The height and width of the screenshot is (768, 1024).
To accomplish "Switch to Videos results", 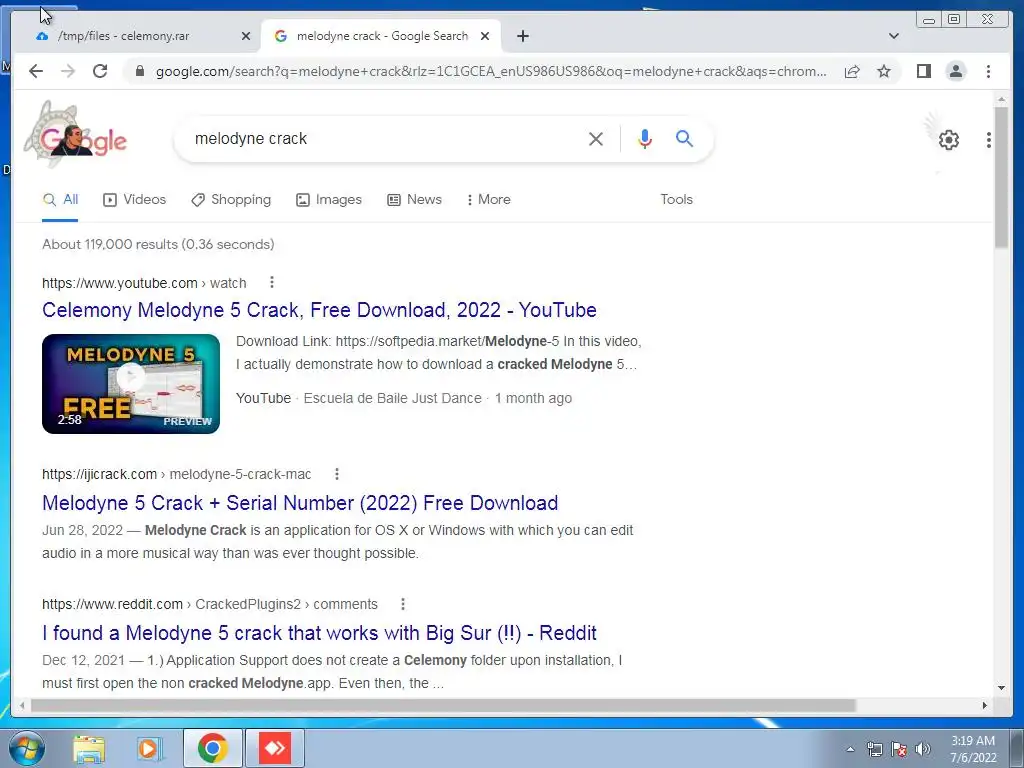I will coord(135,200).
